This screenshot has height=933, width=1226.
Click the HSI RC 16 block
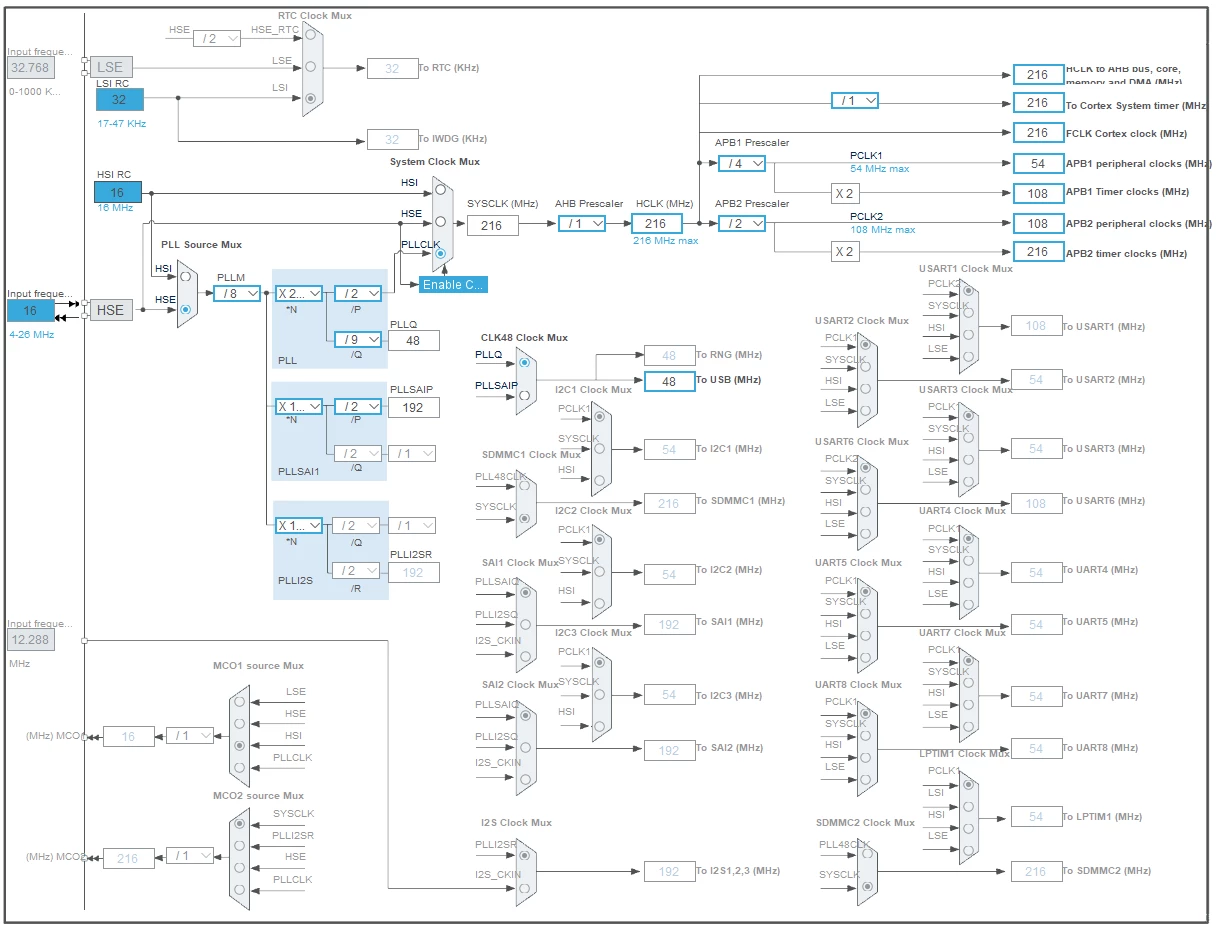pos(118,193)
